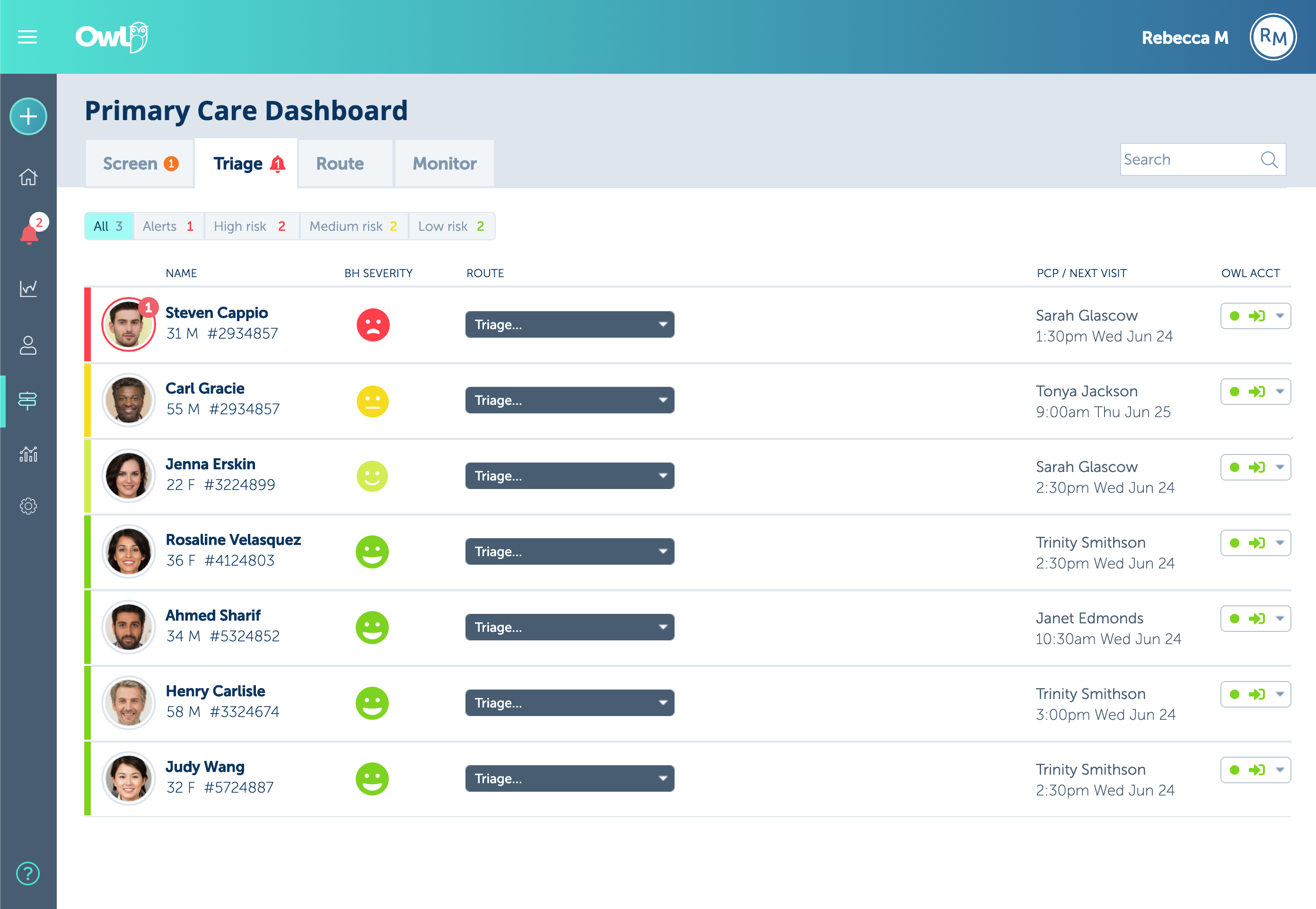This screenshot has width=1316, height=909.
Task: Click Steven Cappio's profile photo
Action: (x=129, y=324)
